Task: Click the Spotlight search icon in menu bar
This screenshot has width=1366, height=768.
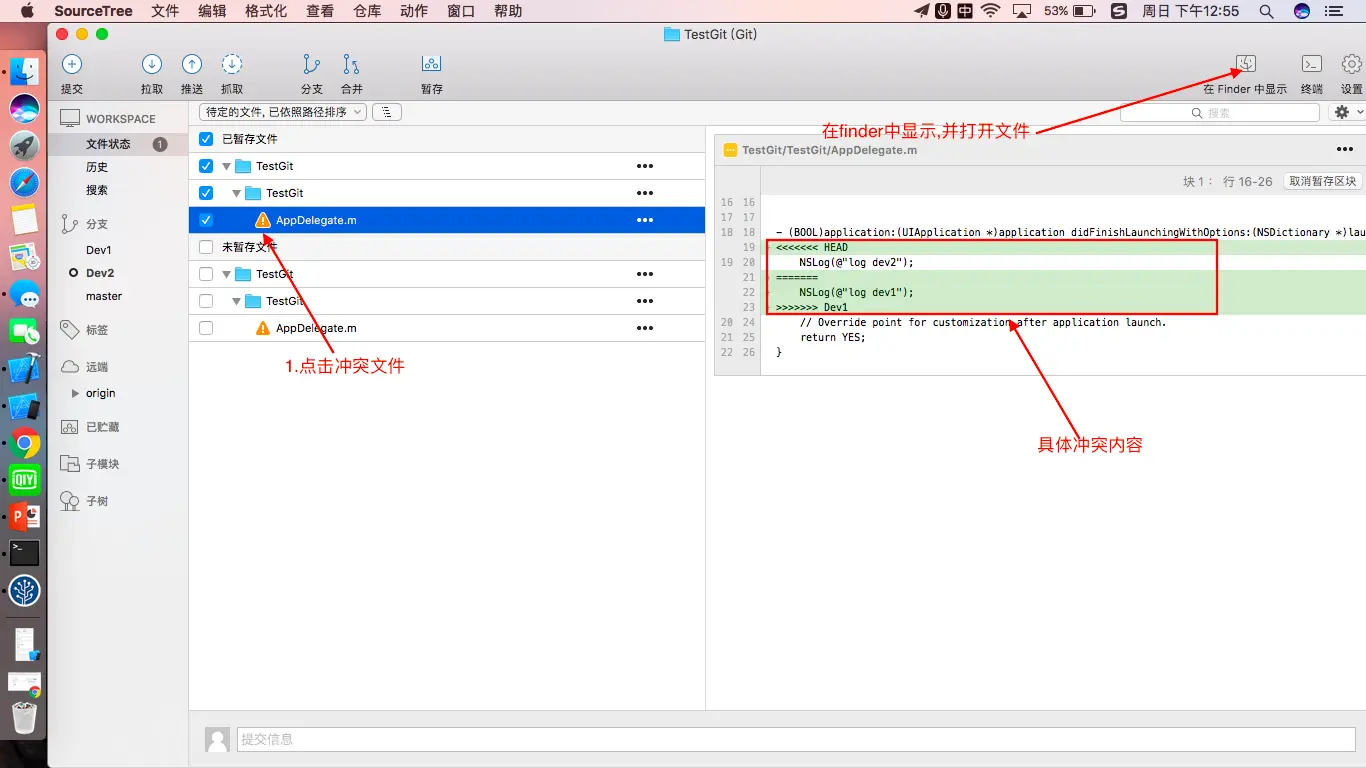Action: point(1266,11)
